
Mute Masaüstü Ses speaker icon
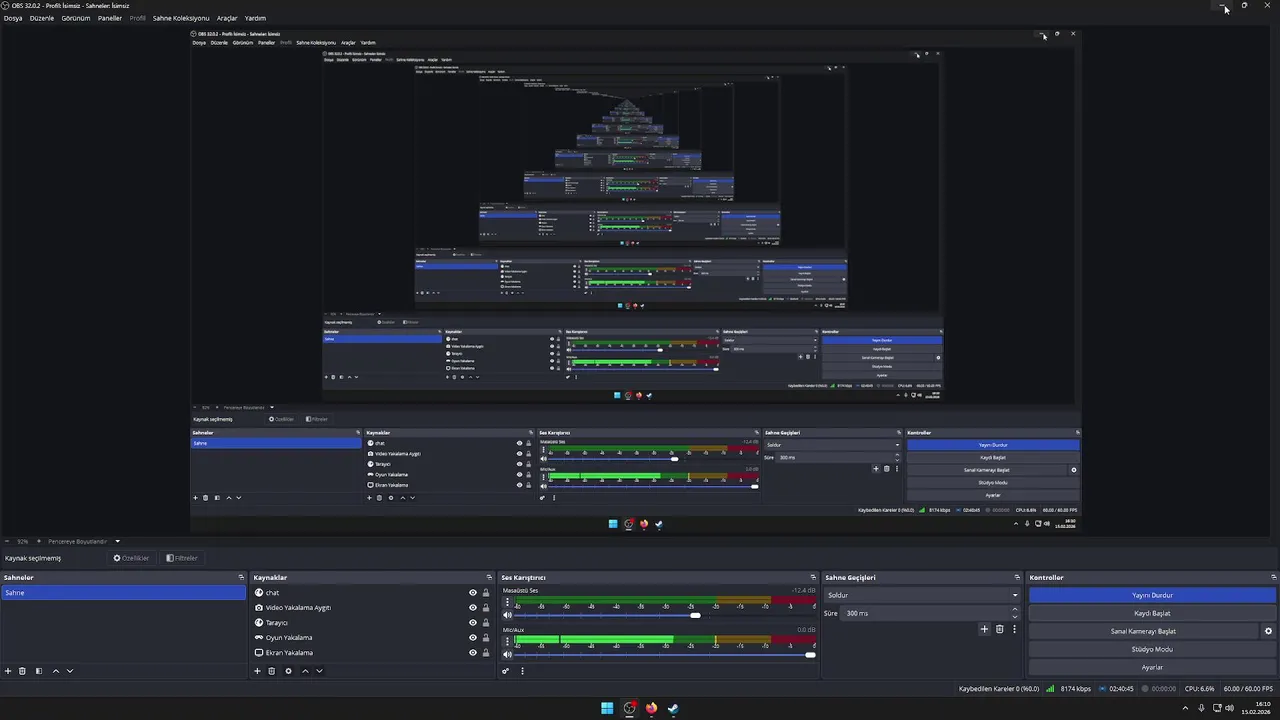(x=507, y=615)
